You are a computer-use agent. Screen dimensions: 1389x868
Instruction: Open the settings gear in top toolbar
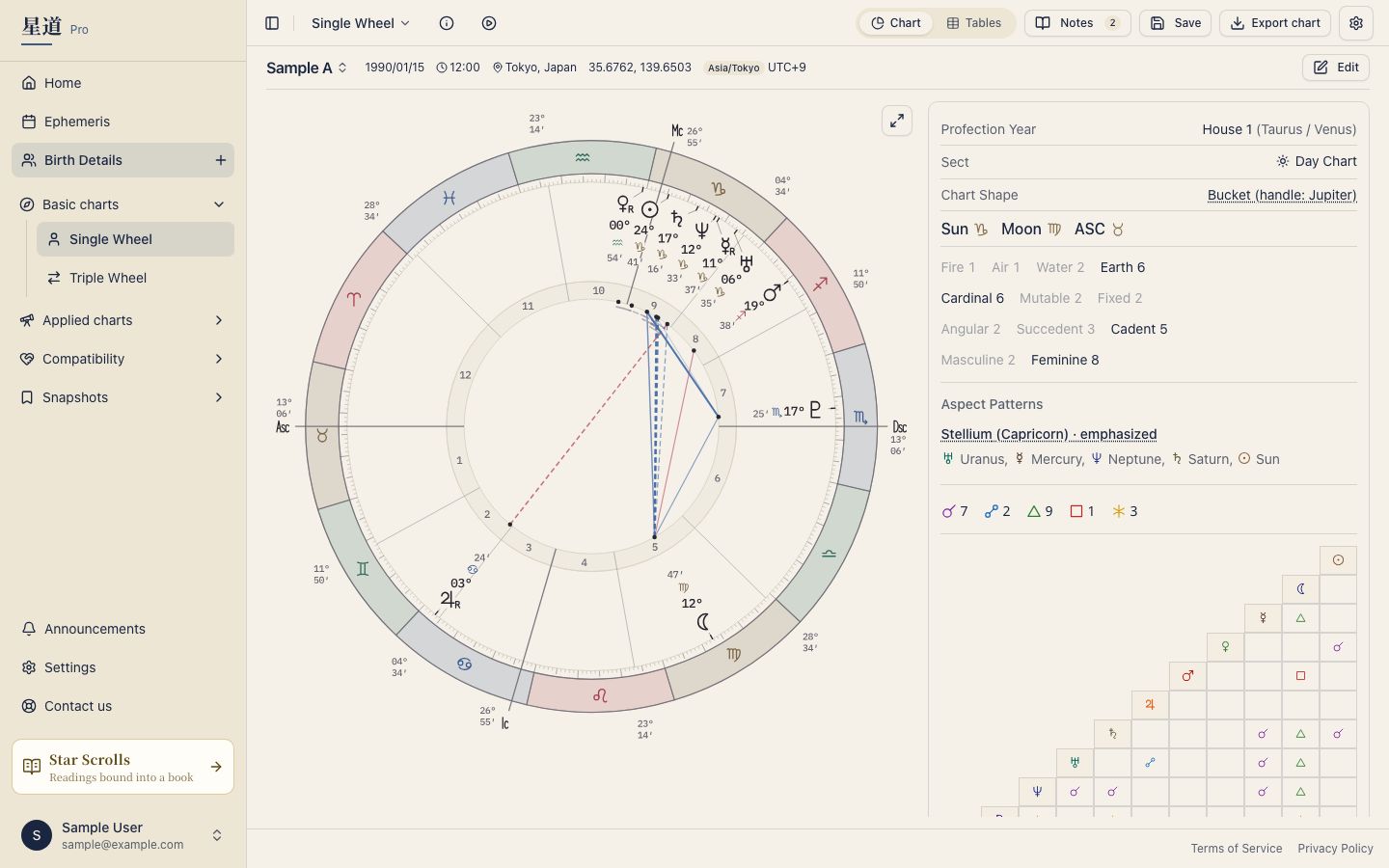(x=1356, y=23)
